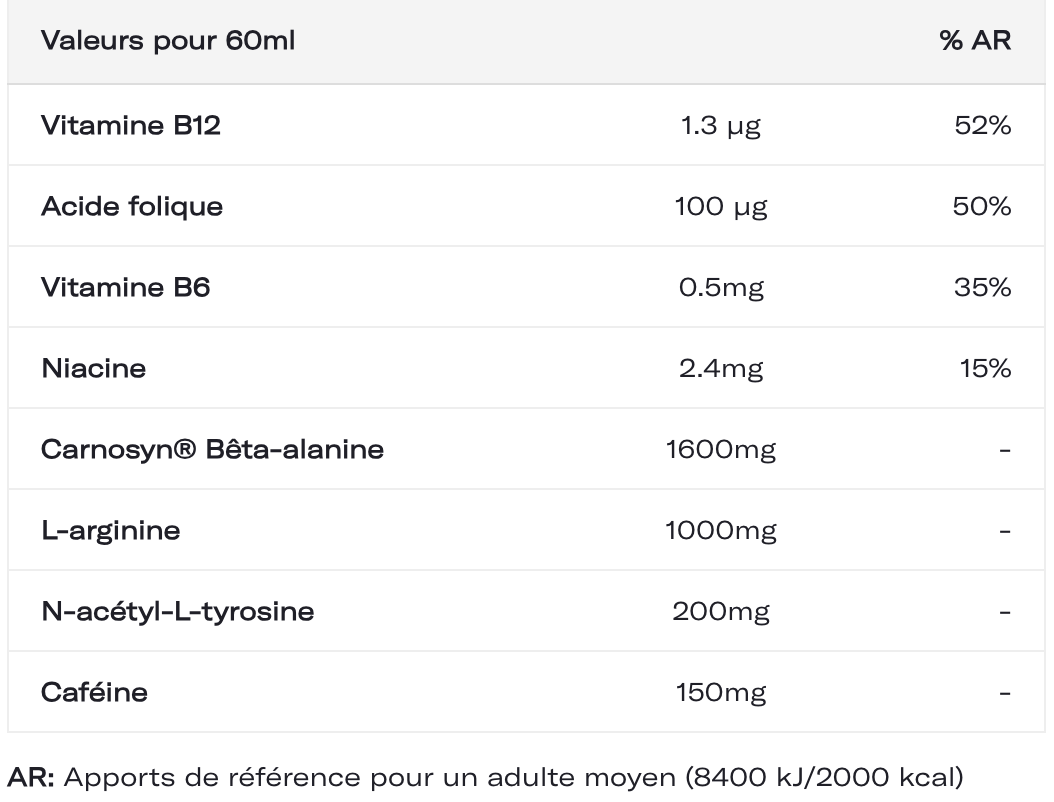Select the L-arginine row label
Viewport: 1054px width, 802px height.
(111, 531)
